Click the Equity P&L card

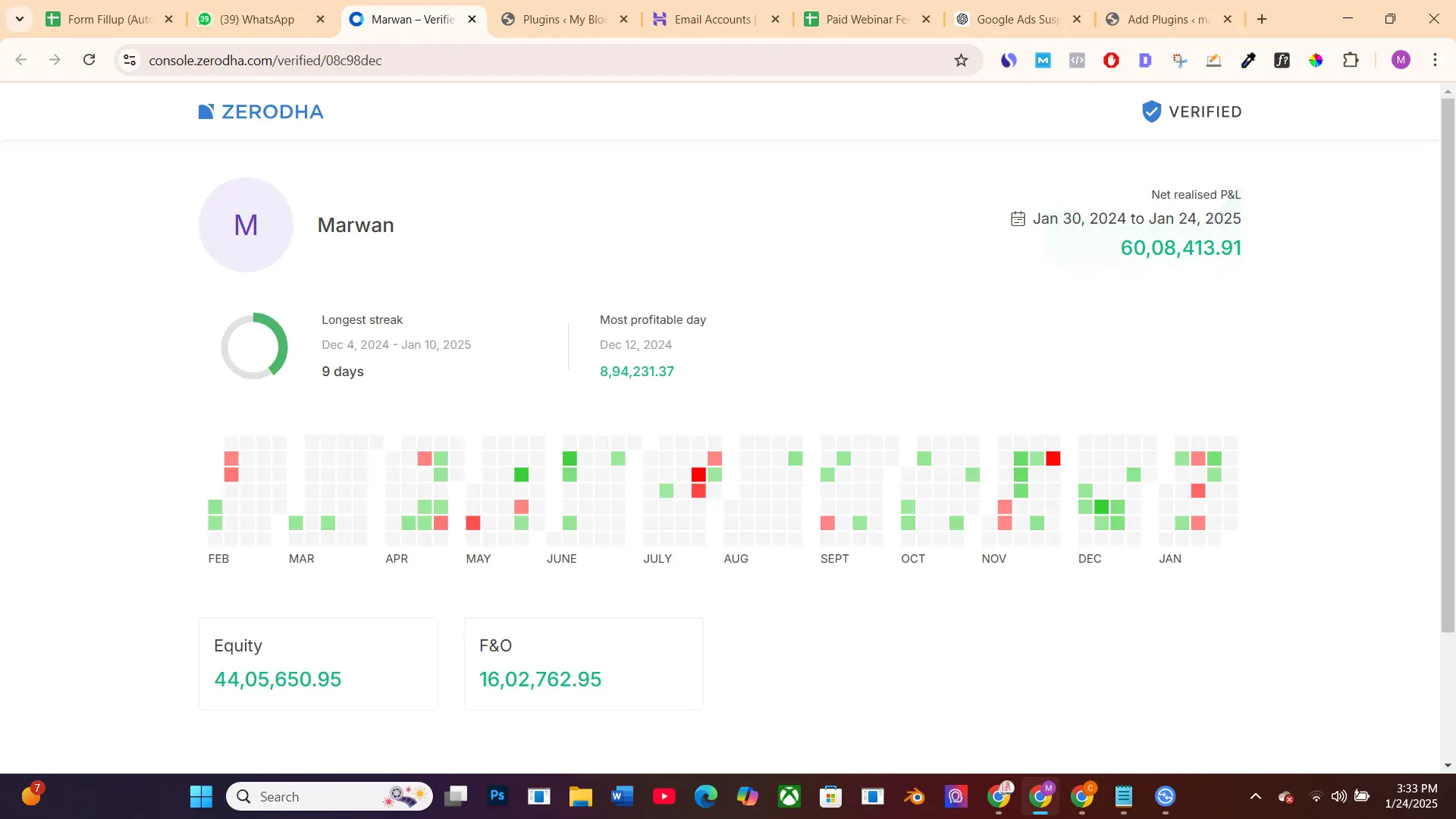[318, 664]
